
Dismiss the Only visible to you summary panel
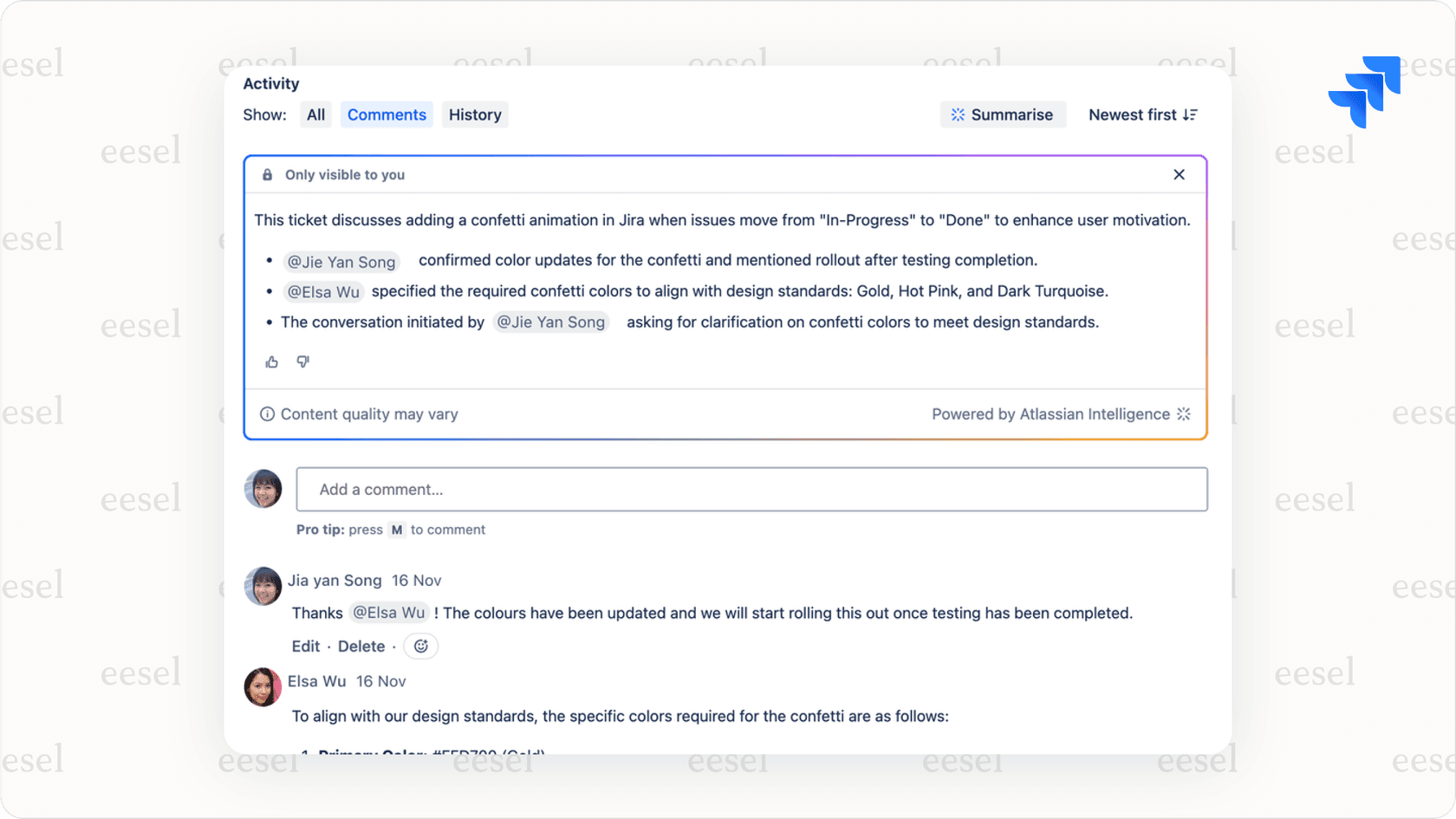click(x=1179, y=174)
